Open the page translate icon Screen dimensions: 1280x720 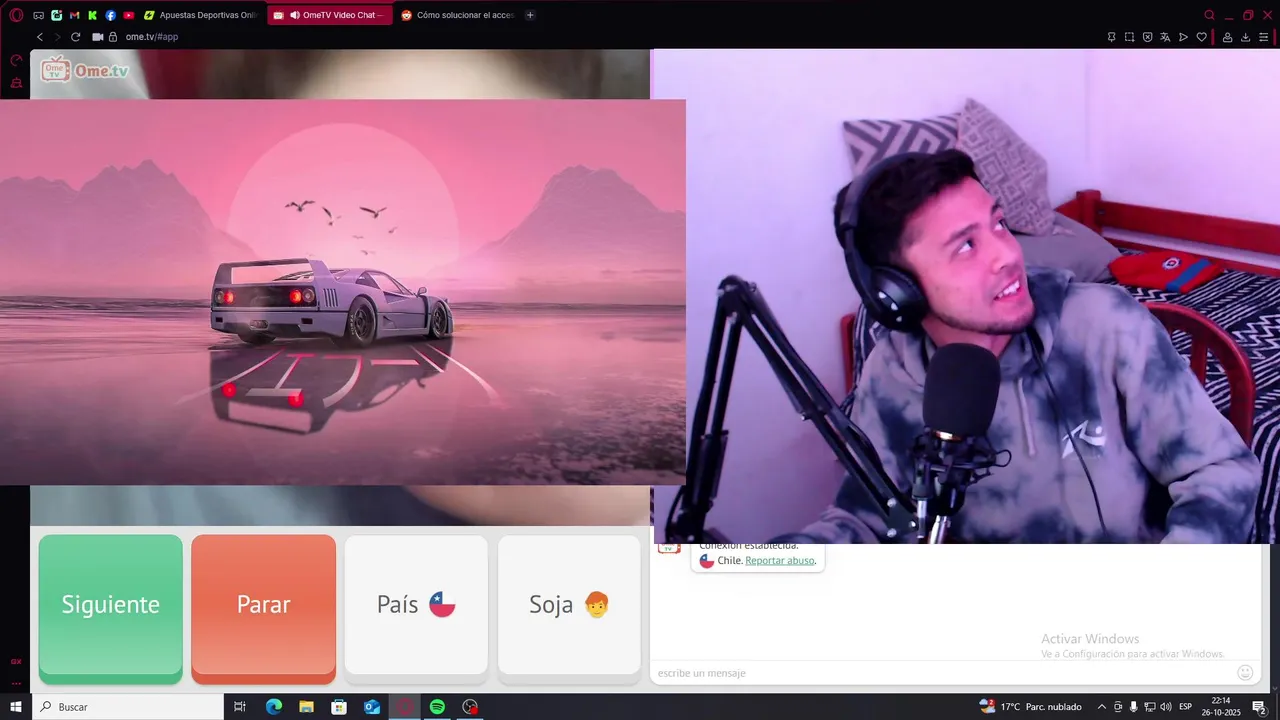click(1165, 37)
